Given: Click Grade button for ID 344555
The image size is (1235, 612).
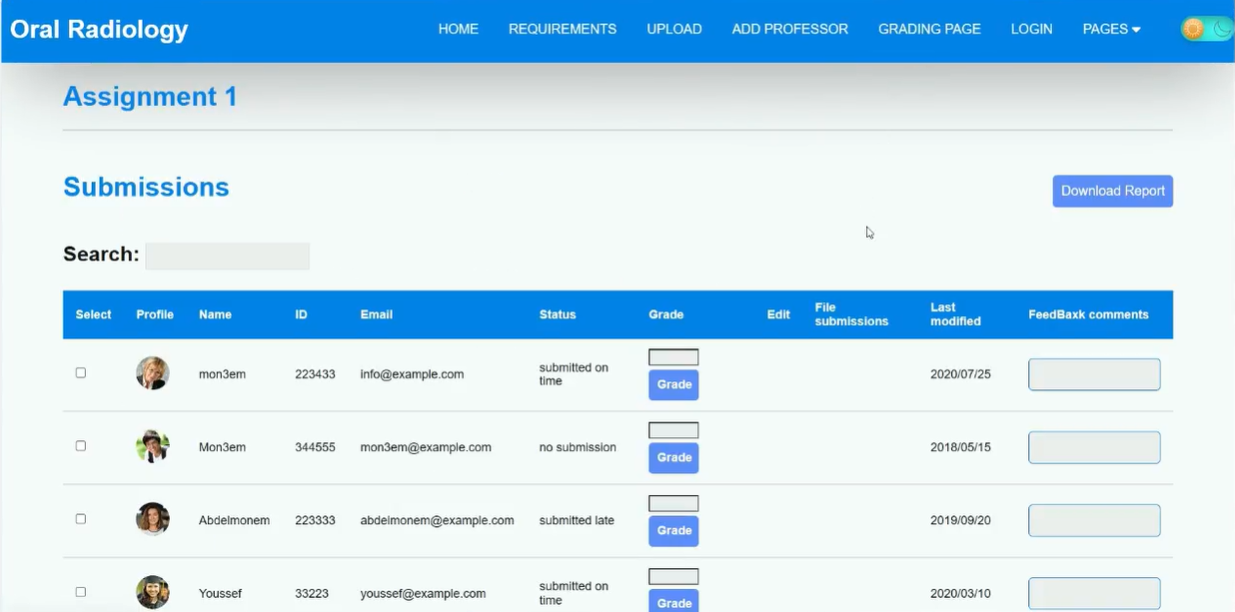Looking at the screenshot, I should click(673, 458).
